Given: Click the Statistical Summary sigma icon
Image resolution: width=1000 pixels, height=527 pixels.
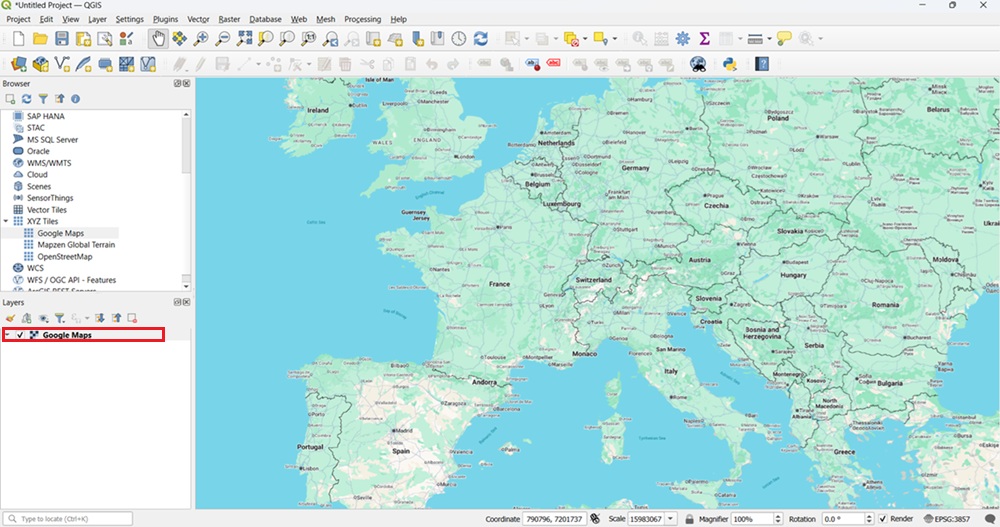Looking at the screenshot, I should [705, 38].
